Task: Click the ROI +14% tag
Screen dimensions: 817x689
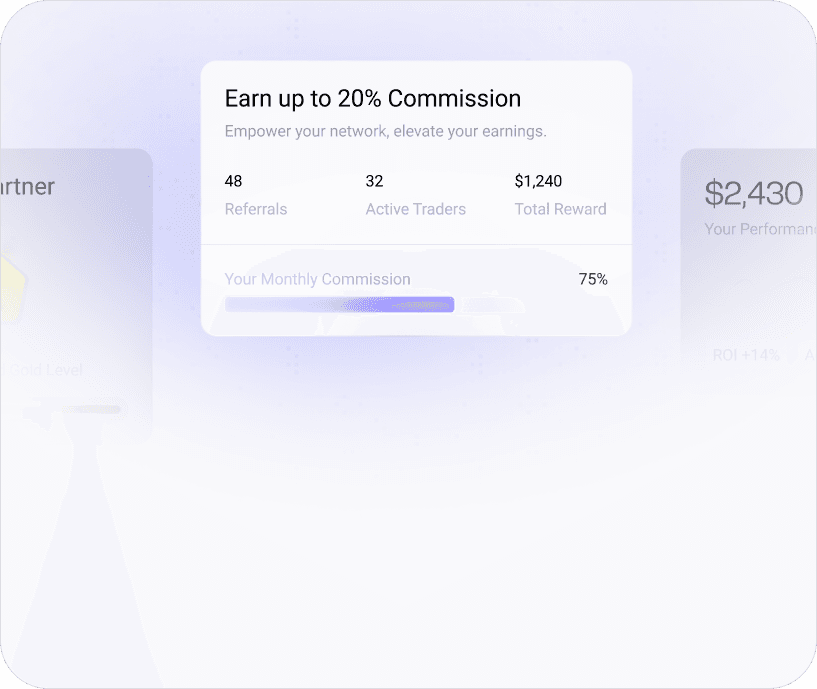Action: pos(746,355)
